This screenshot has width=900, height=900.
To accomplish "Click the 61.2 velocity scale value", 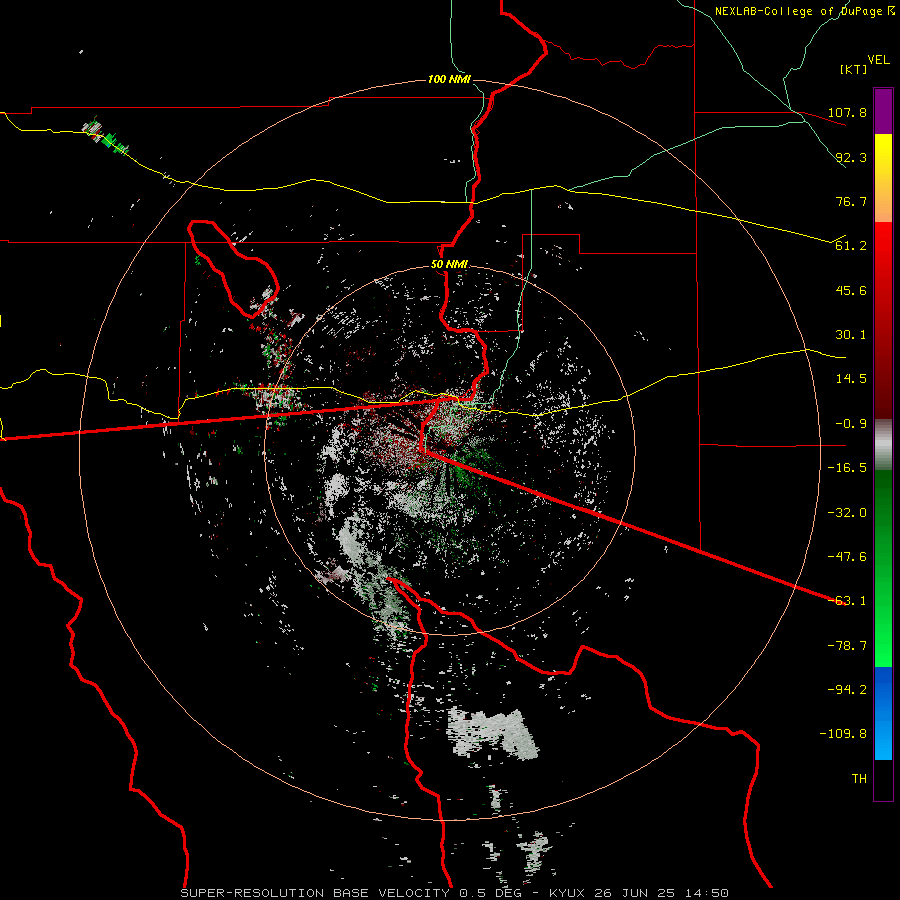I will click(851, 246).
